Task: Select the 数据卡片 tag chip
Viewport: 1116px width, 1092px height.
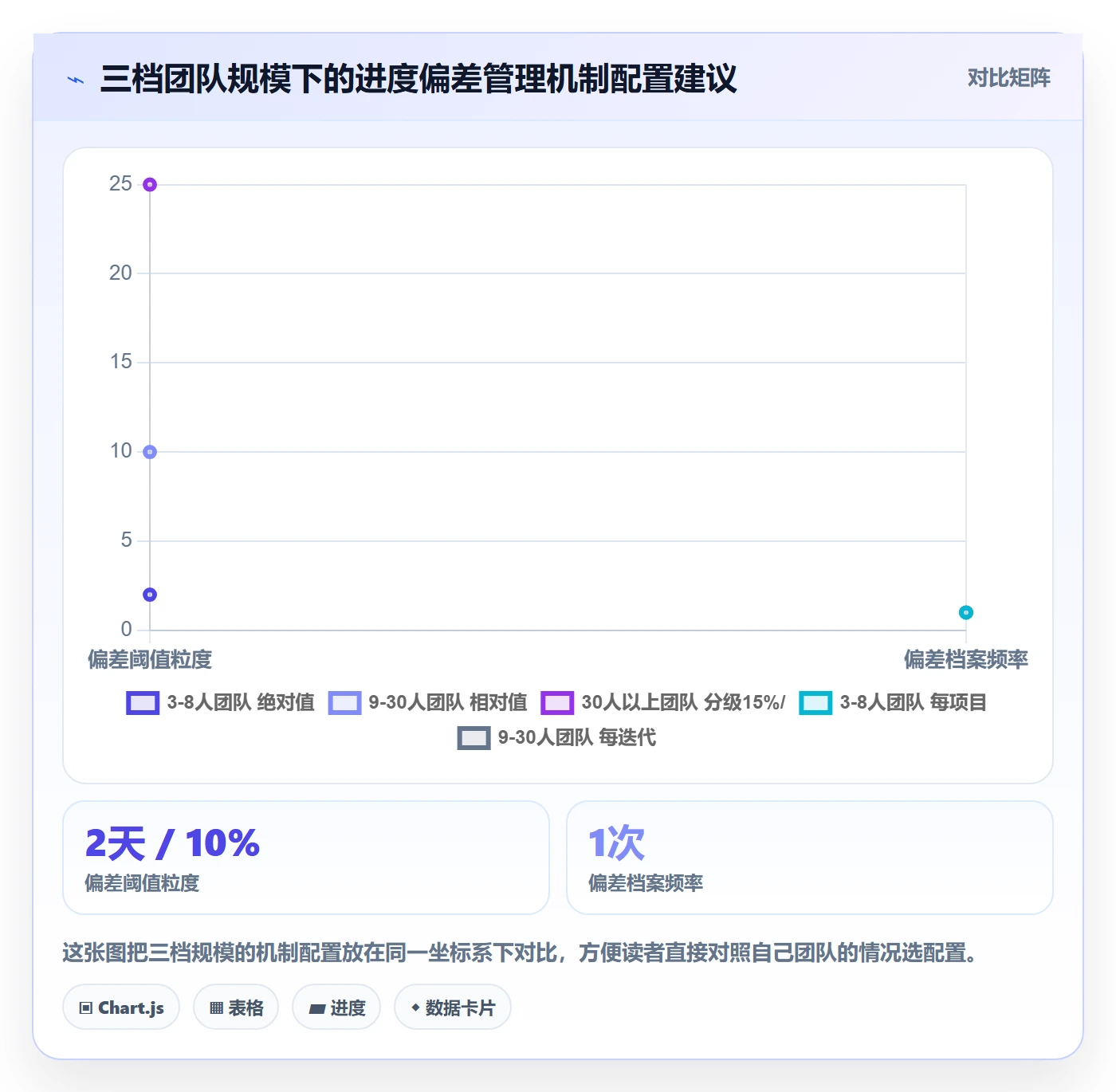Action: (x=453, y=1008)
